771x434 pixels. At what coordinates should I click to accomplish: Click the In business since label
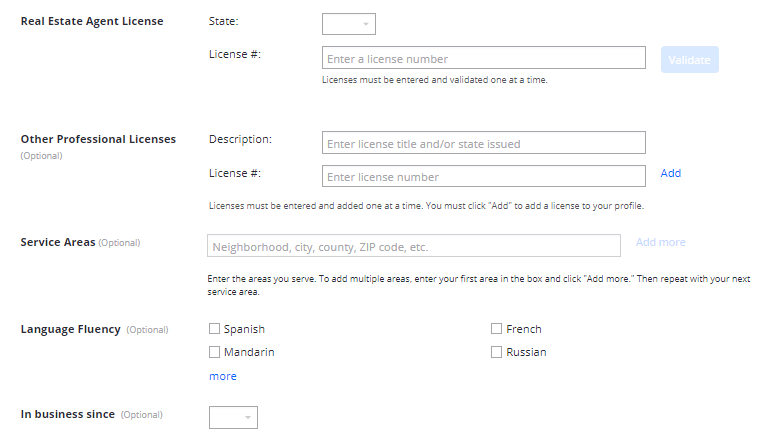click(x=68, y=414)
